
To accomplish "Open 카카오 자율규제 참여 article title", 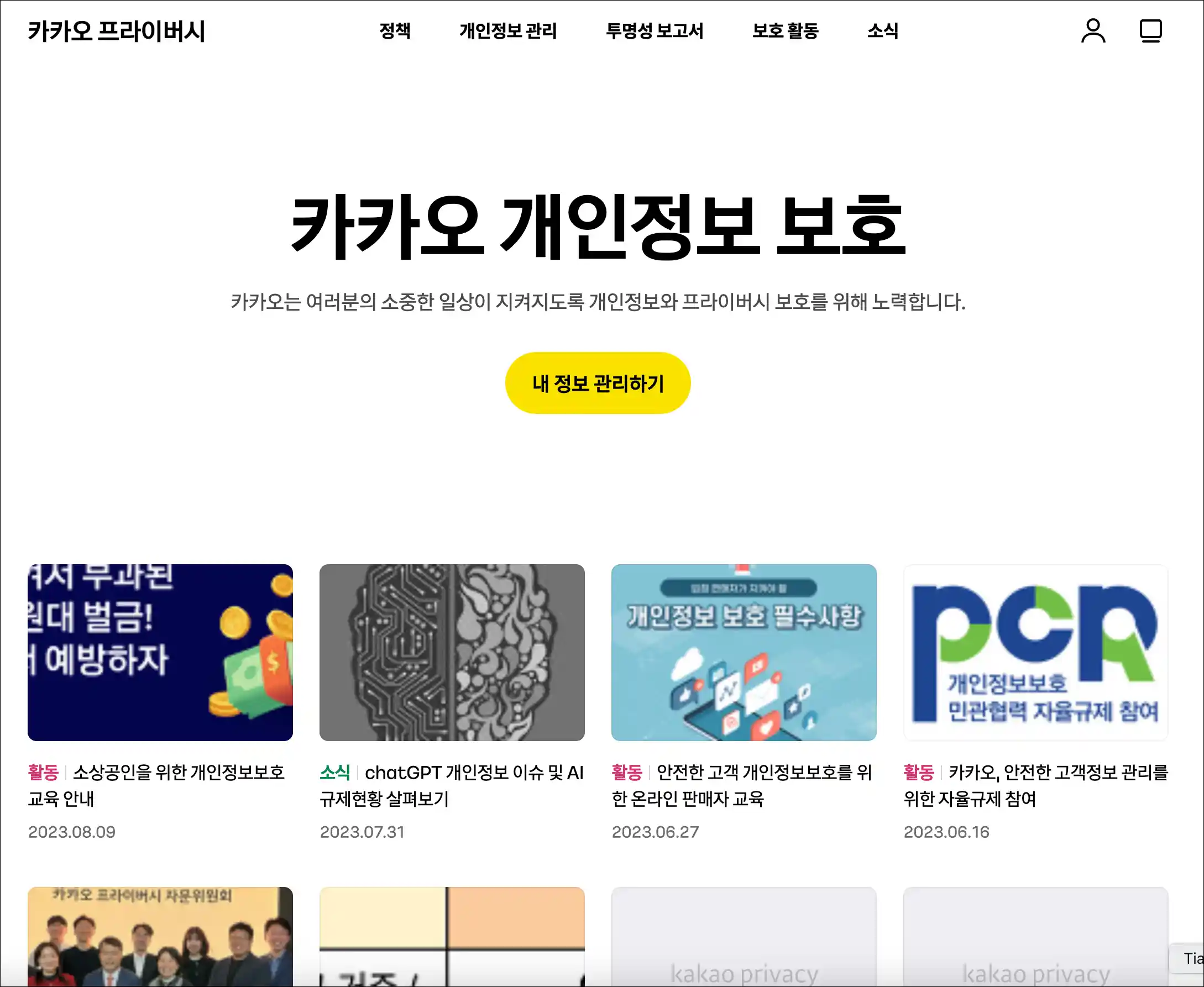I will pos(1035,786).
